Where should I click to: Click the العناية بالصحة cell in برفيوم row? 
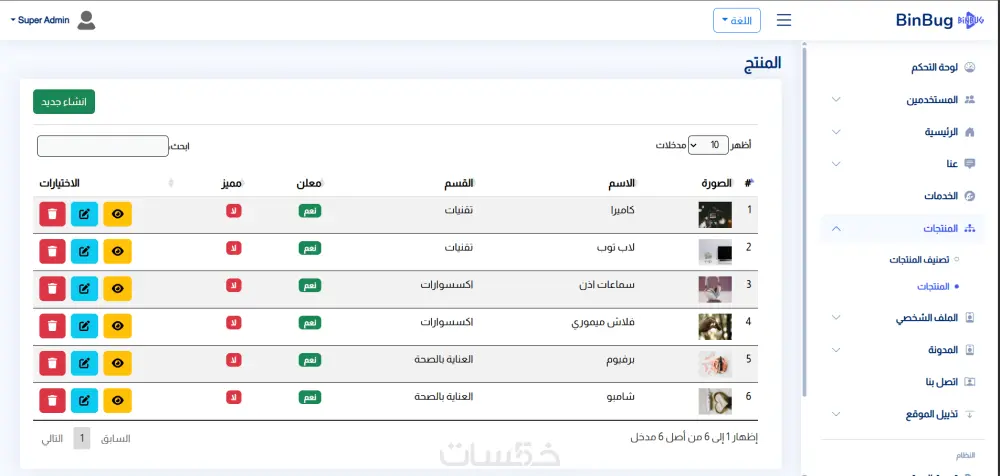coord(444,359)
